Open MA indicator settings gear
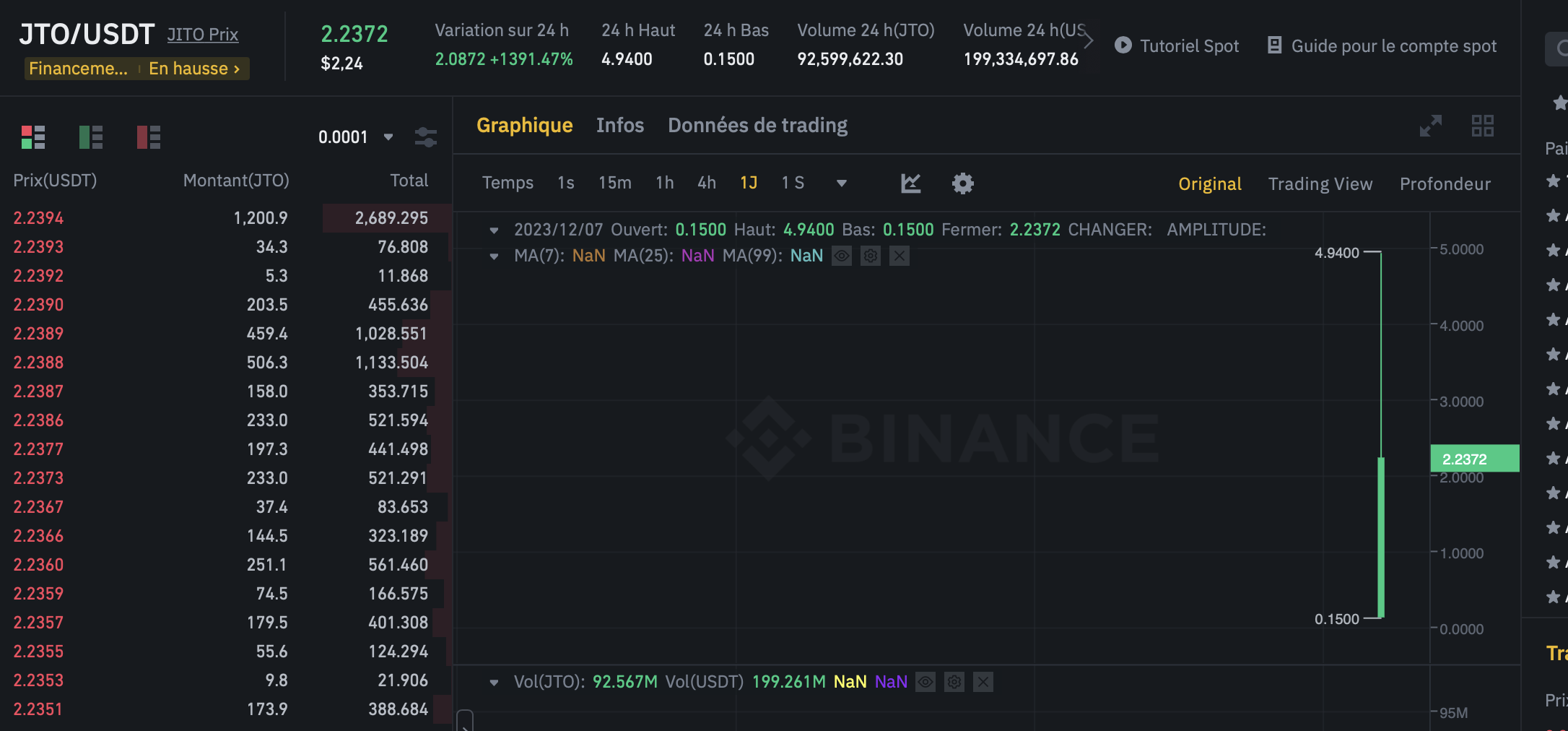This screenshot has width=1568, height=731. coord(871,256)
